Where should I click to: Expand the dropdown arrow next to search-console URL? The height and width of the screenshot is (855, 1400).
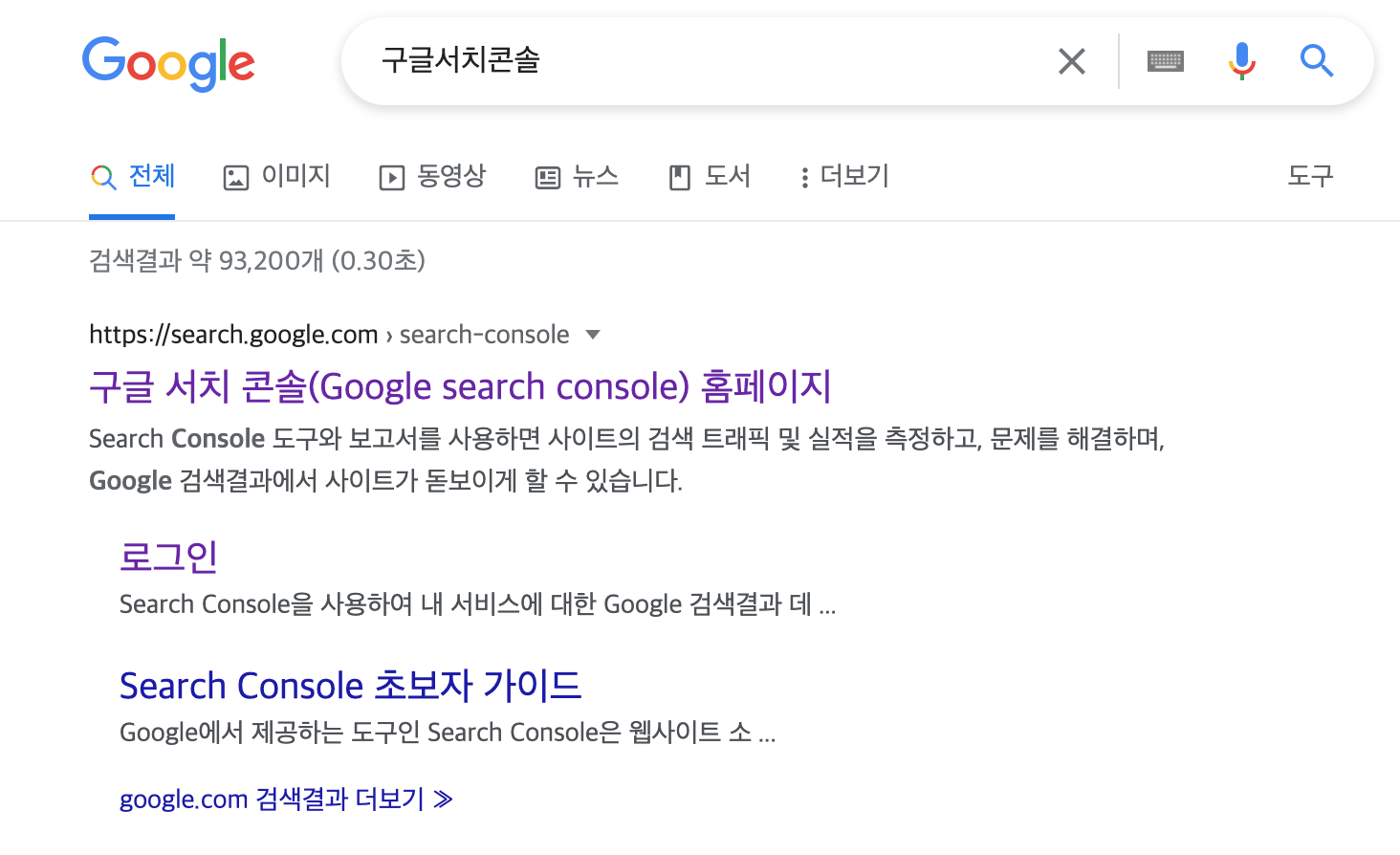click(x=593, y=335)
